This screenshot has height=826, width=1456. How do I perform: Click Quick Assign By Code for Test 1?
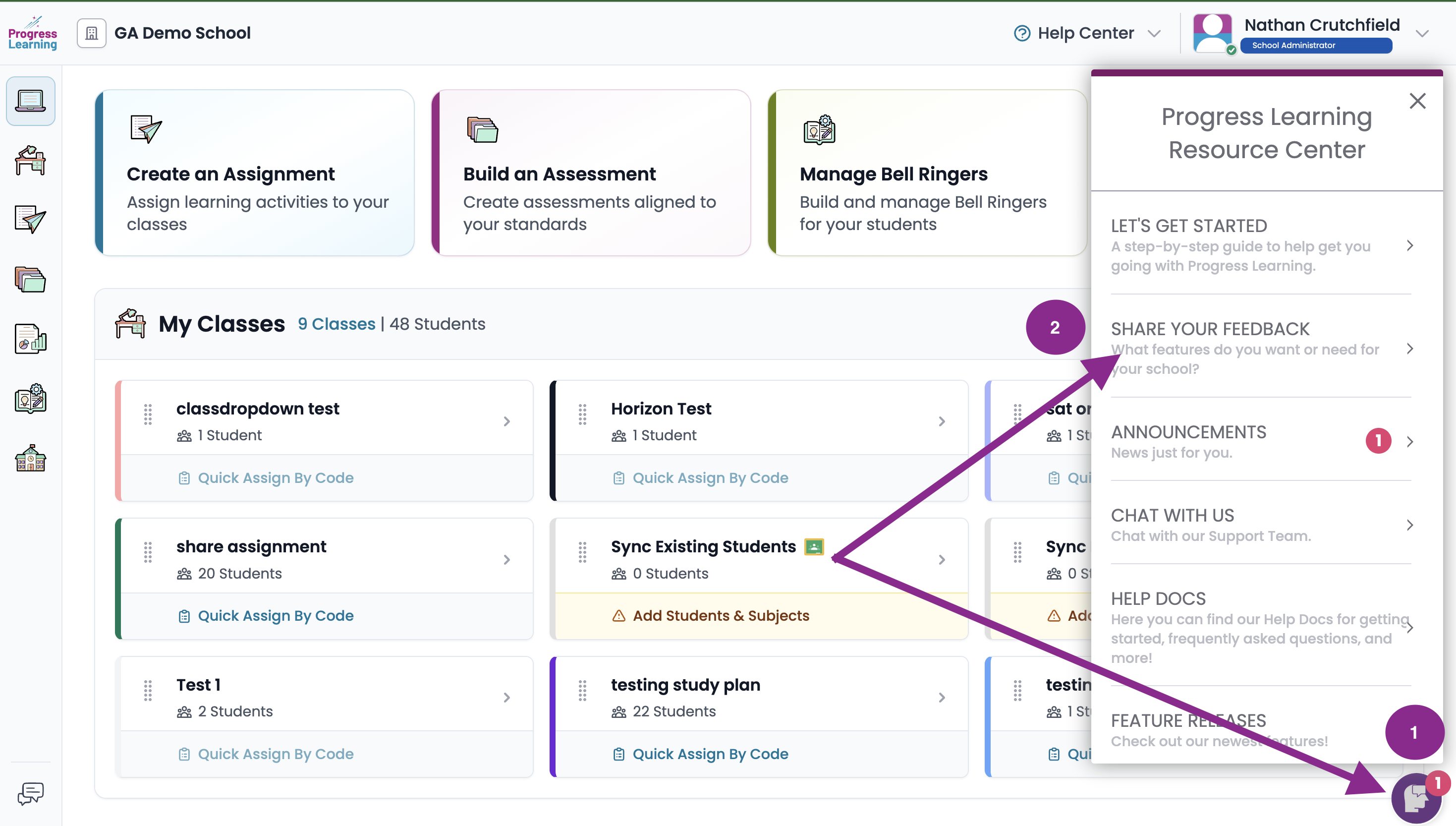[x=265, y=755]
